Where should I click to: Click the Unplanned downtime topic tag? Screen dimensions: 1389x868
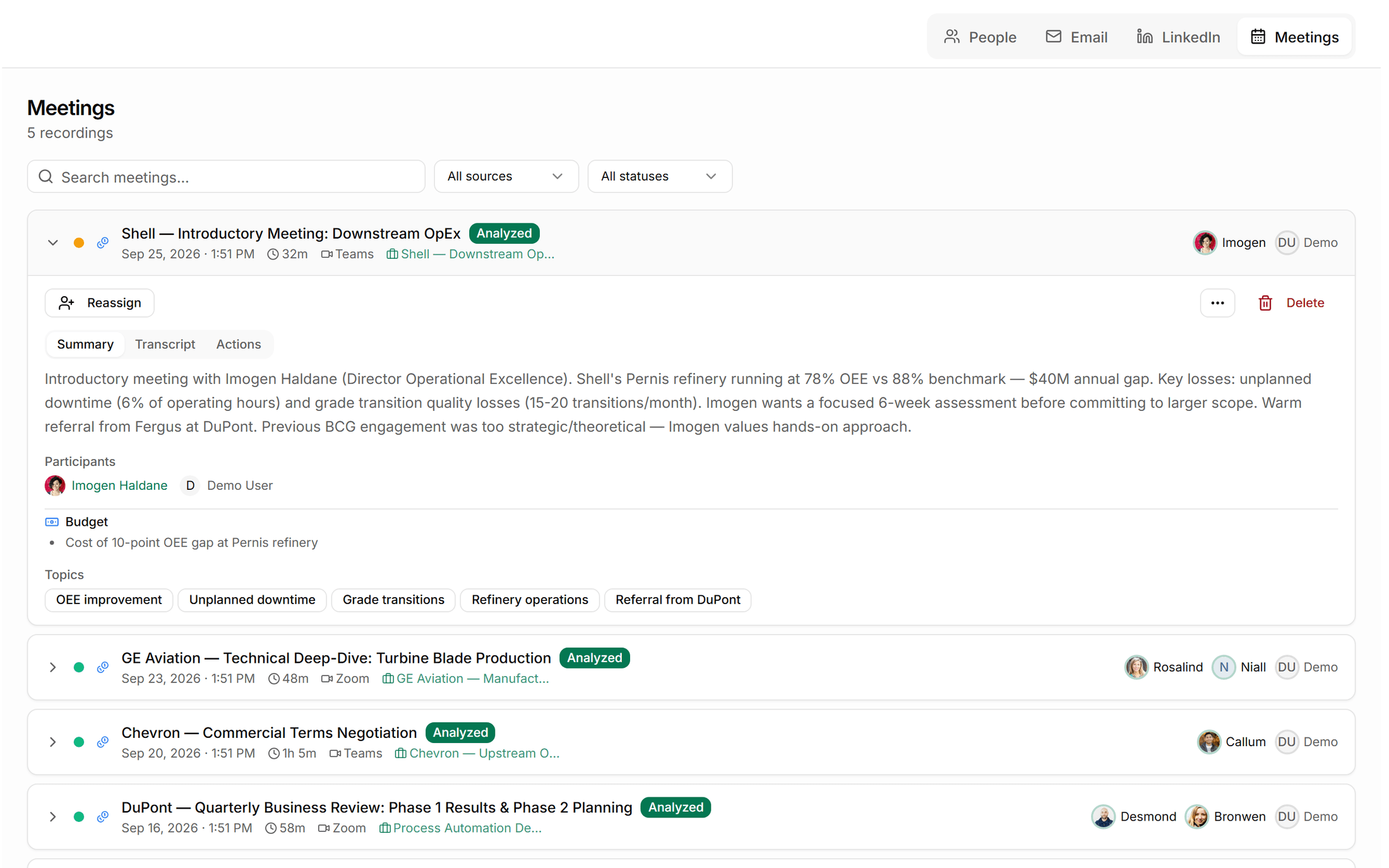252,600
